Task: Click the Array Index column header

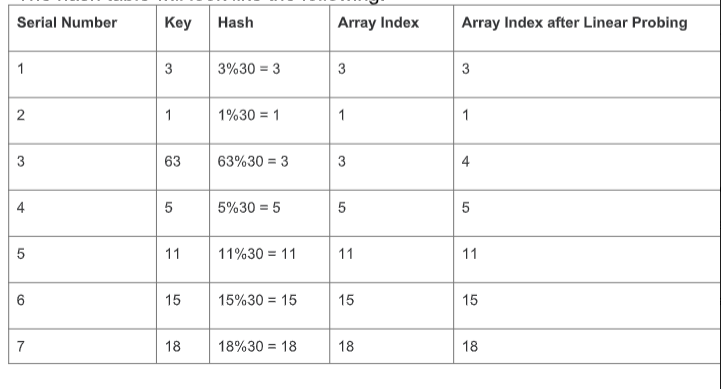Action: click(378, 23)
